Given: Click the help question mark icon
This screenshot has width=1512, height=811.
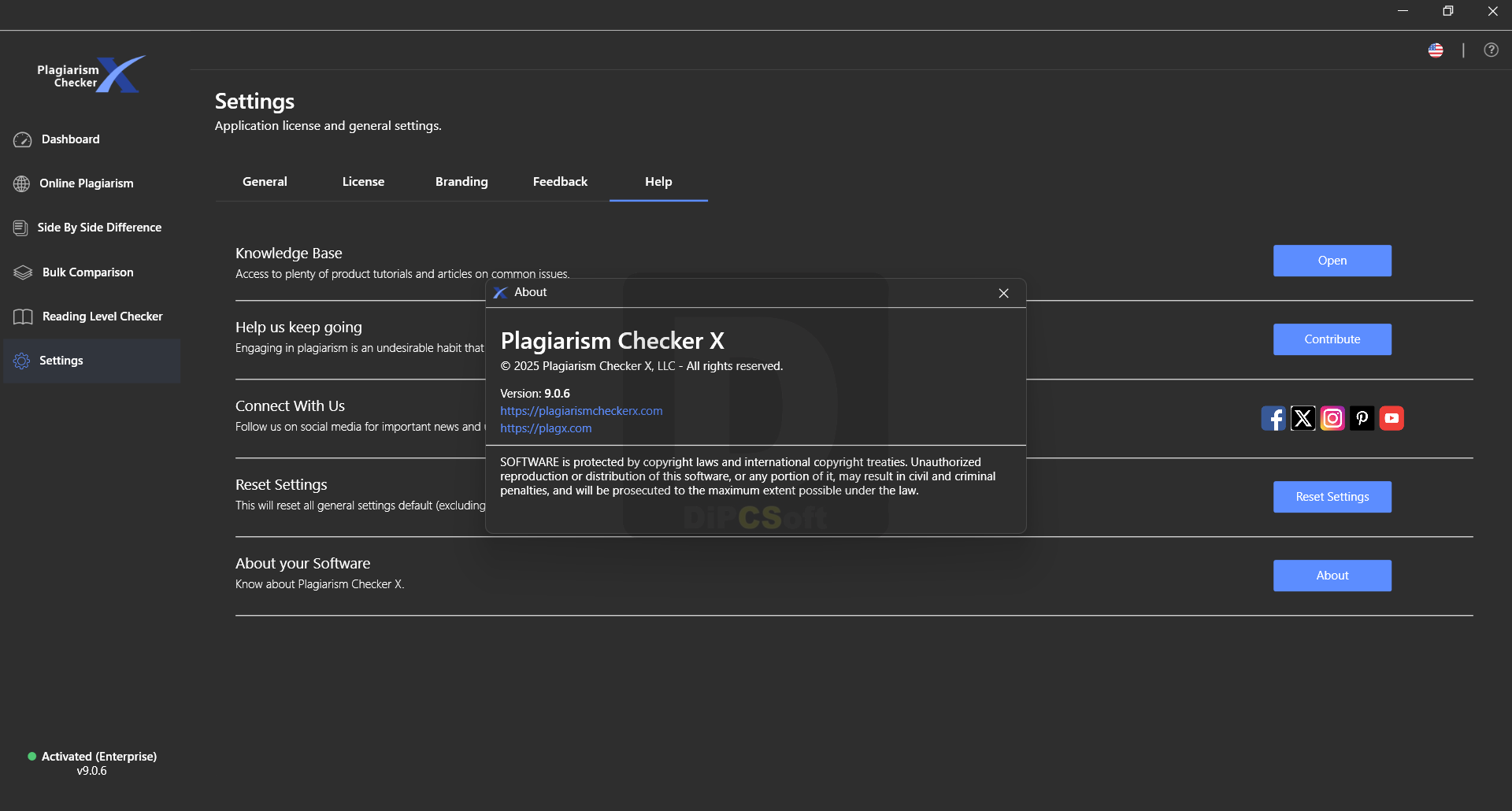Looking at the screenshot, I should click(x=1491, y=50).
